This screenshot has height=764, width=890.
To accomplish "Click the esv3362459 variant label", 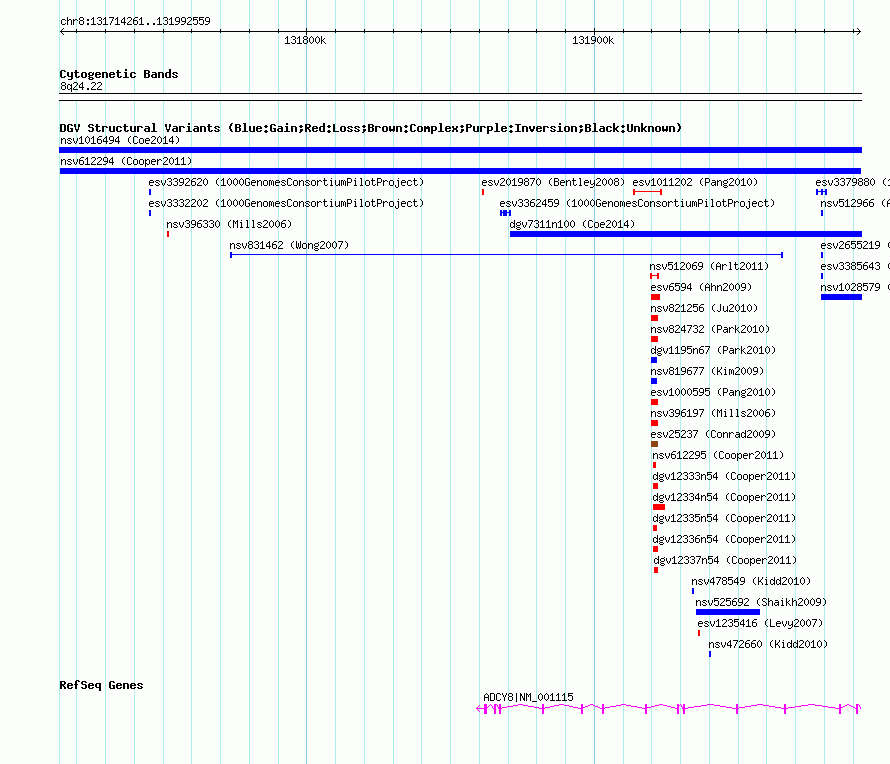I will tap(637, 203).
